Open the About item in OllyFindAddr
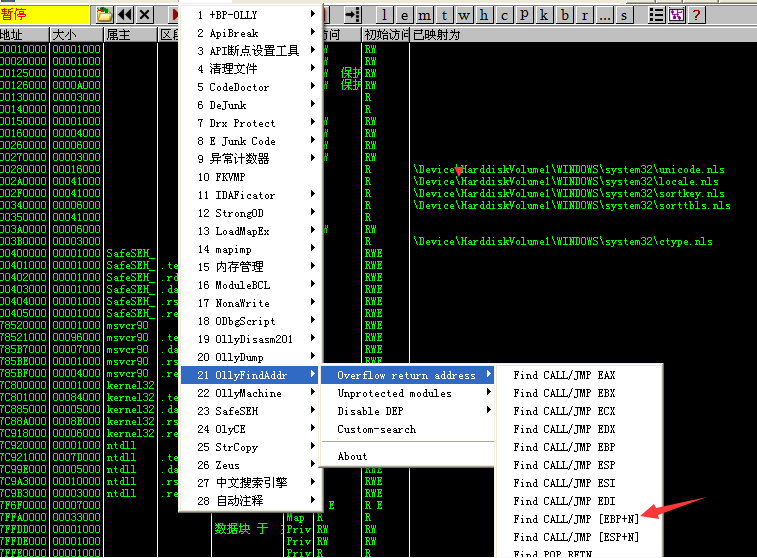The height and width of the screenshot is (558, 757). click(x=352, y=456)
